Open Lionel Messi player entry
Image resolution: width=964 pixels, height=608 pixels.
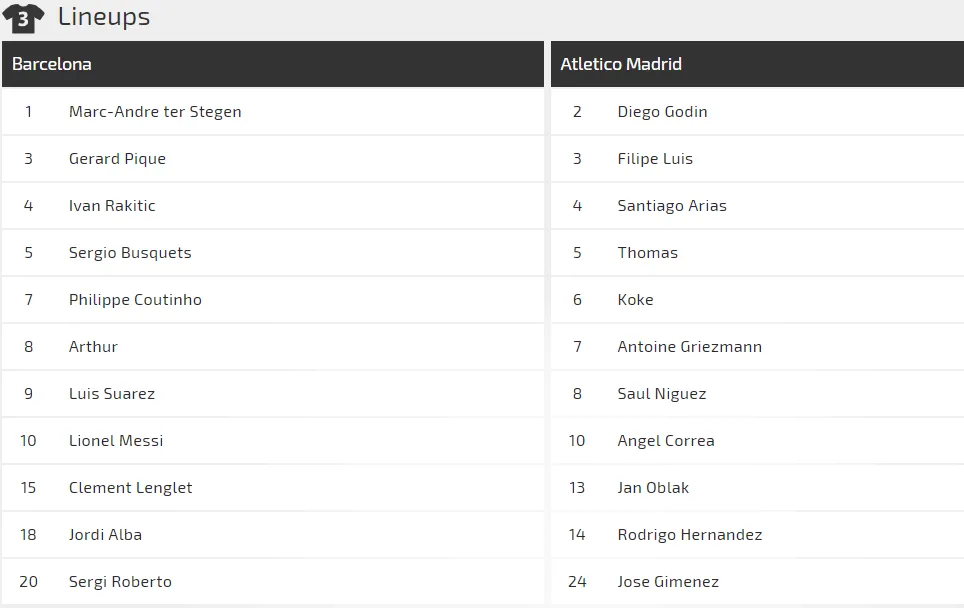(x=116, y=441)
